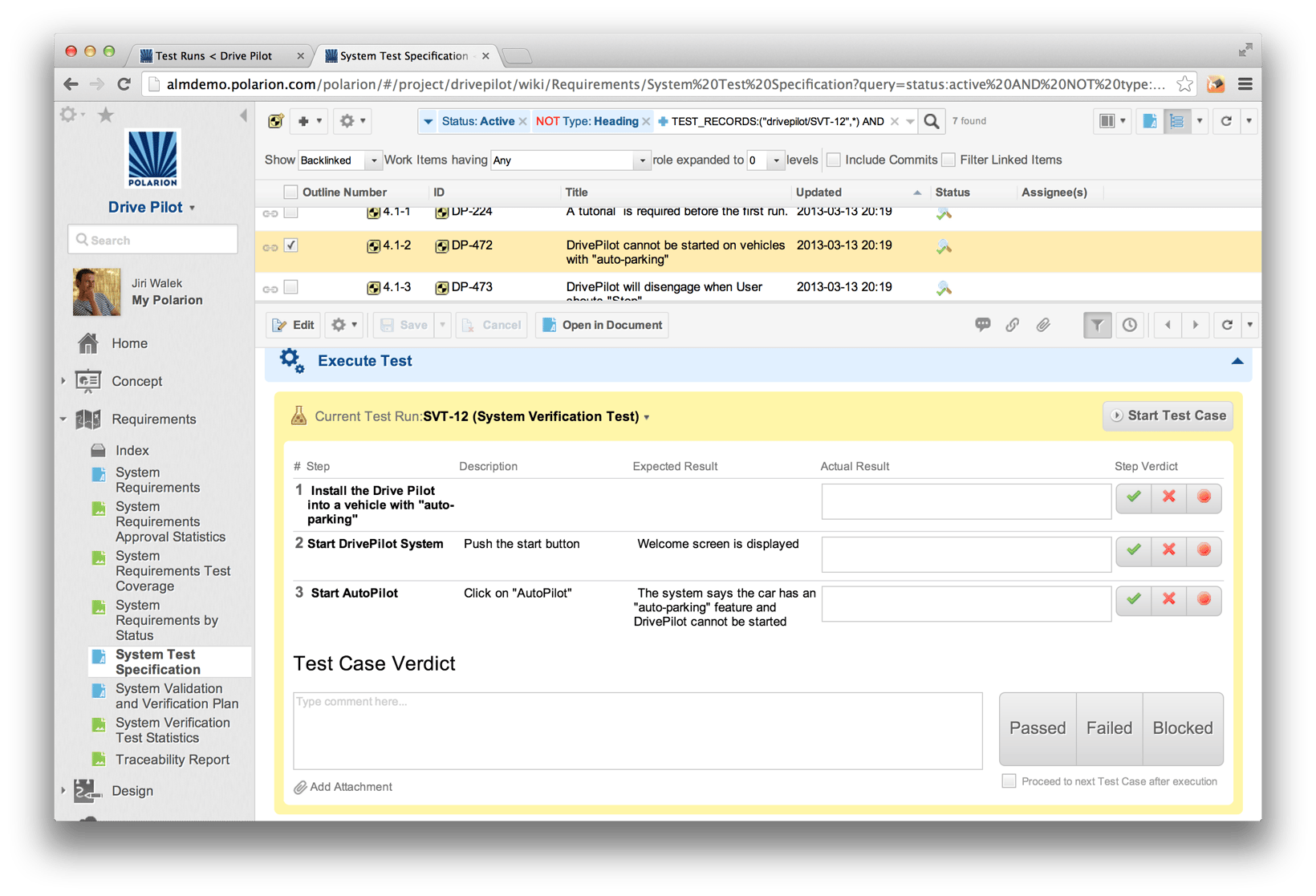The width and height of the screenshot is (1316, 896).
Task: Switch to the Test Runs browser tab
Action: 217,55
